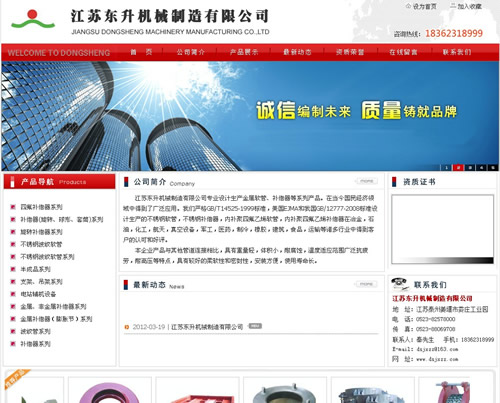Click the telephone icon beside 联系我们 panel
This screenshot has height=403, width=500.
point(400,284)
